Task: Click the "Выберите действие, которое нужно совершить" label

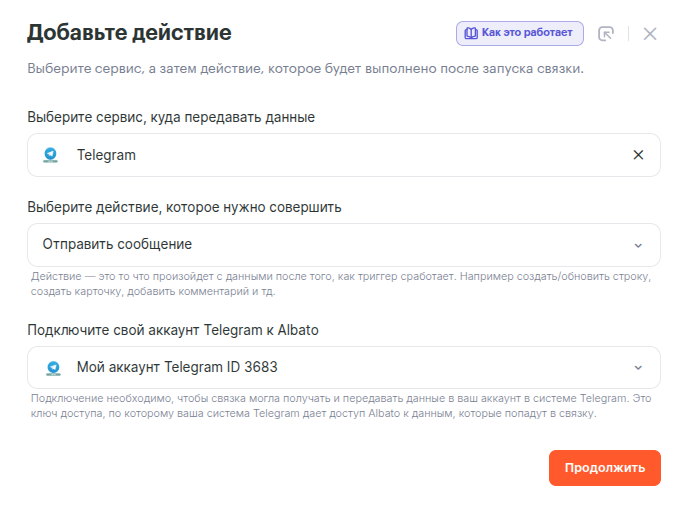Action: click(x=184, y=207)
